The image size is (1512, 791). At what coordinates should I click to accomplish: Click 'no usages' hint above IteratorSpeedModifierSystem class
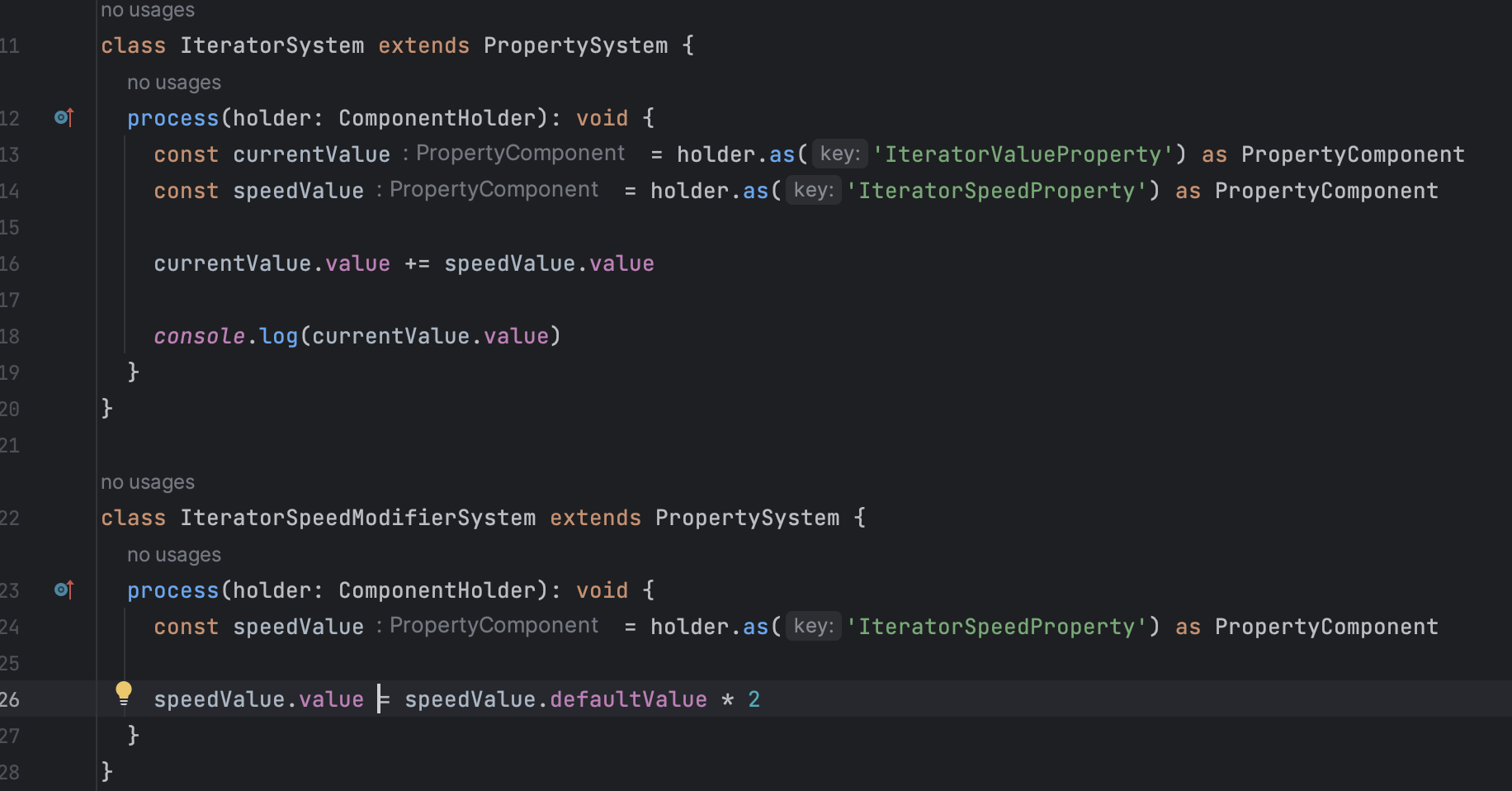pyautogui.click(x=148, y=482)
